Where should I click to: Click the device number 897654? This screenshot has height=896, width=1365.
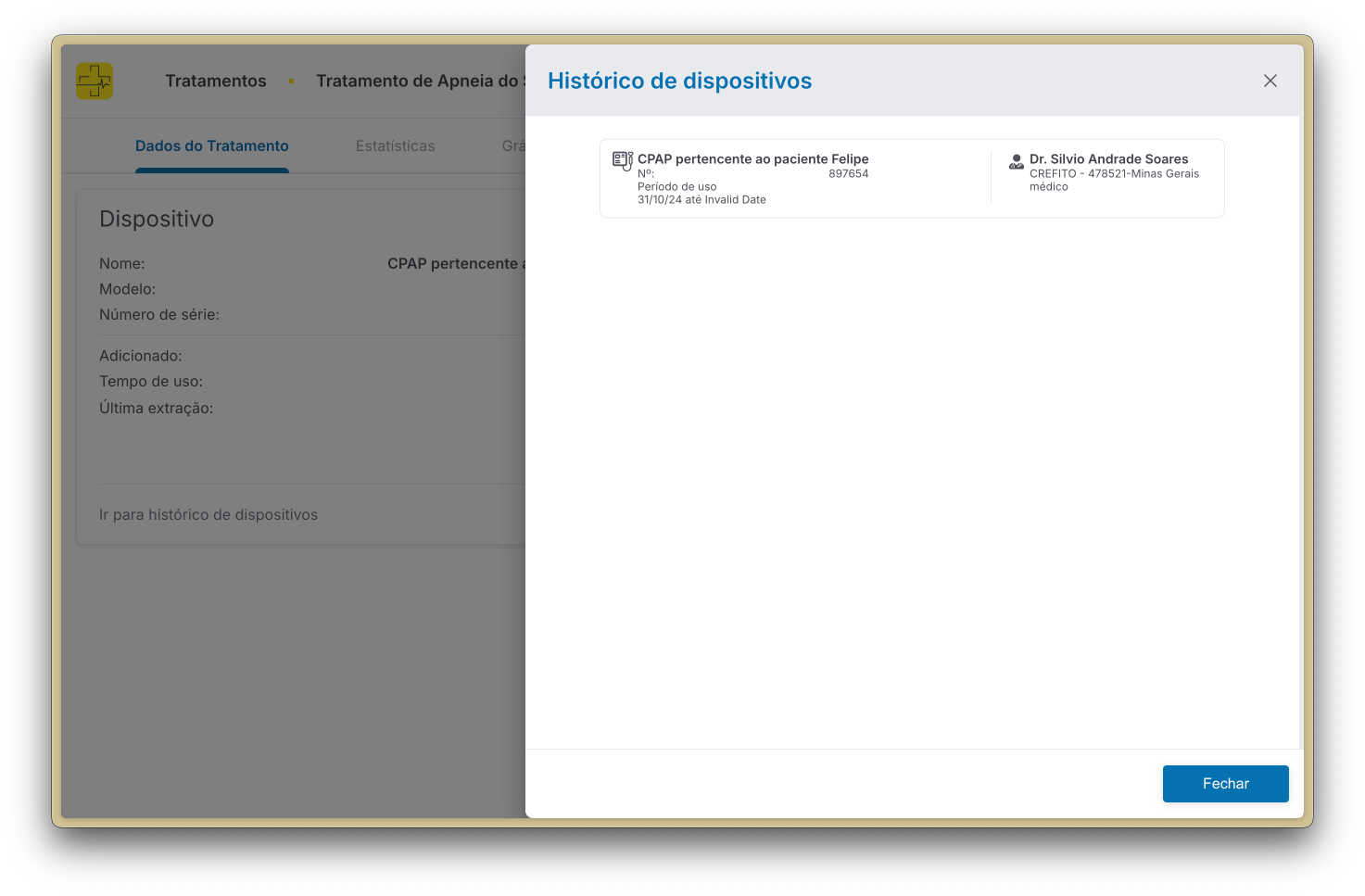pos(848,173)
